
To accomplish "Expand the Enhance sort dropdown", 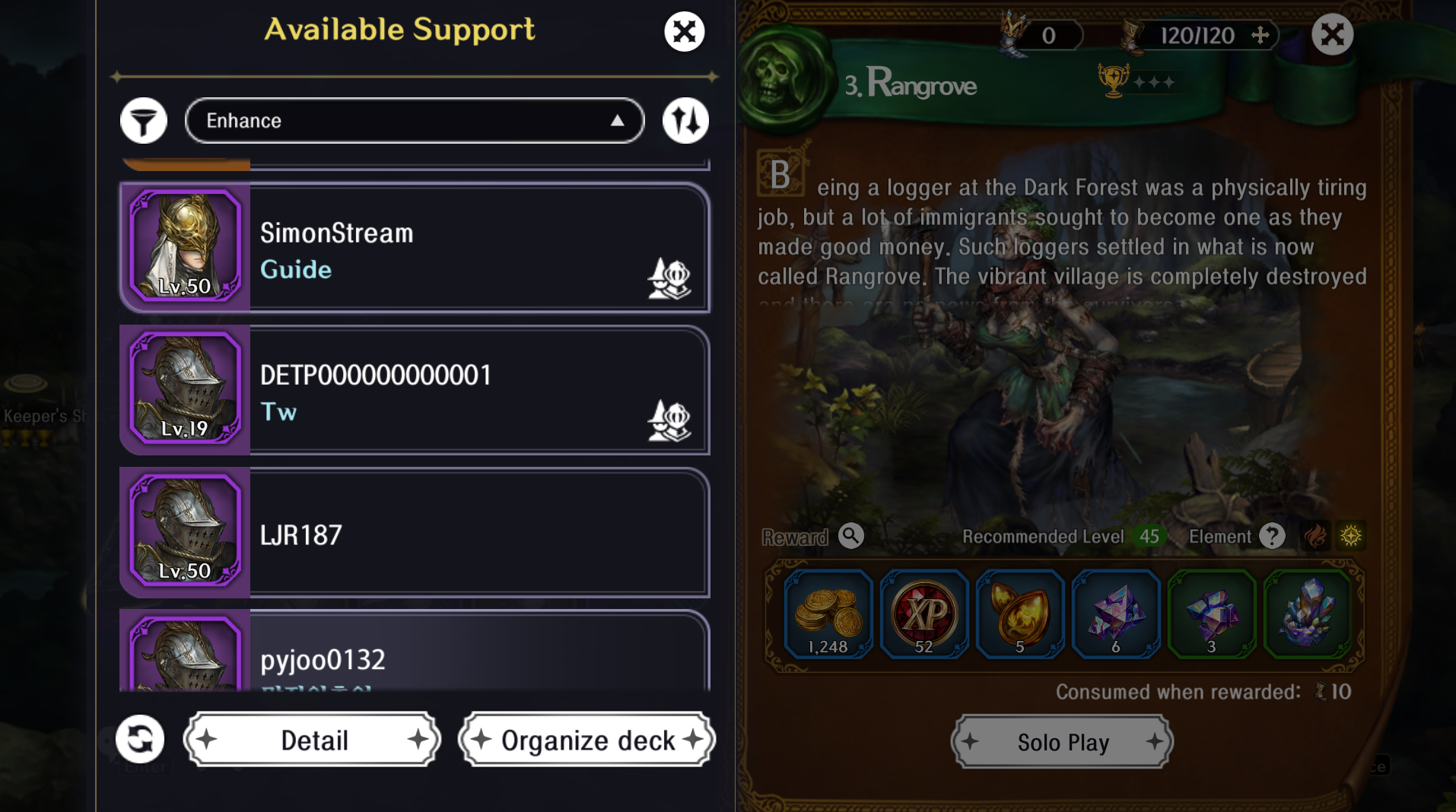I will [415, 120].
